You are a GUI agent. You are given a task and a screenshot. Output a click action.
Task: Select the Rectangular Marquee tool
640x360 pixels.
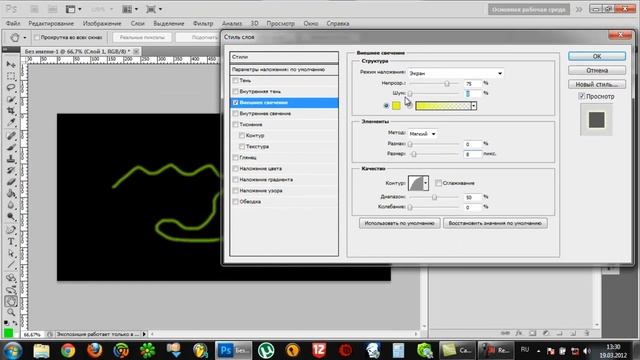[11, 76]
